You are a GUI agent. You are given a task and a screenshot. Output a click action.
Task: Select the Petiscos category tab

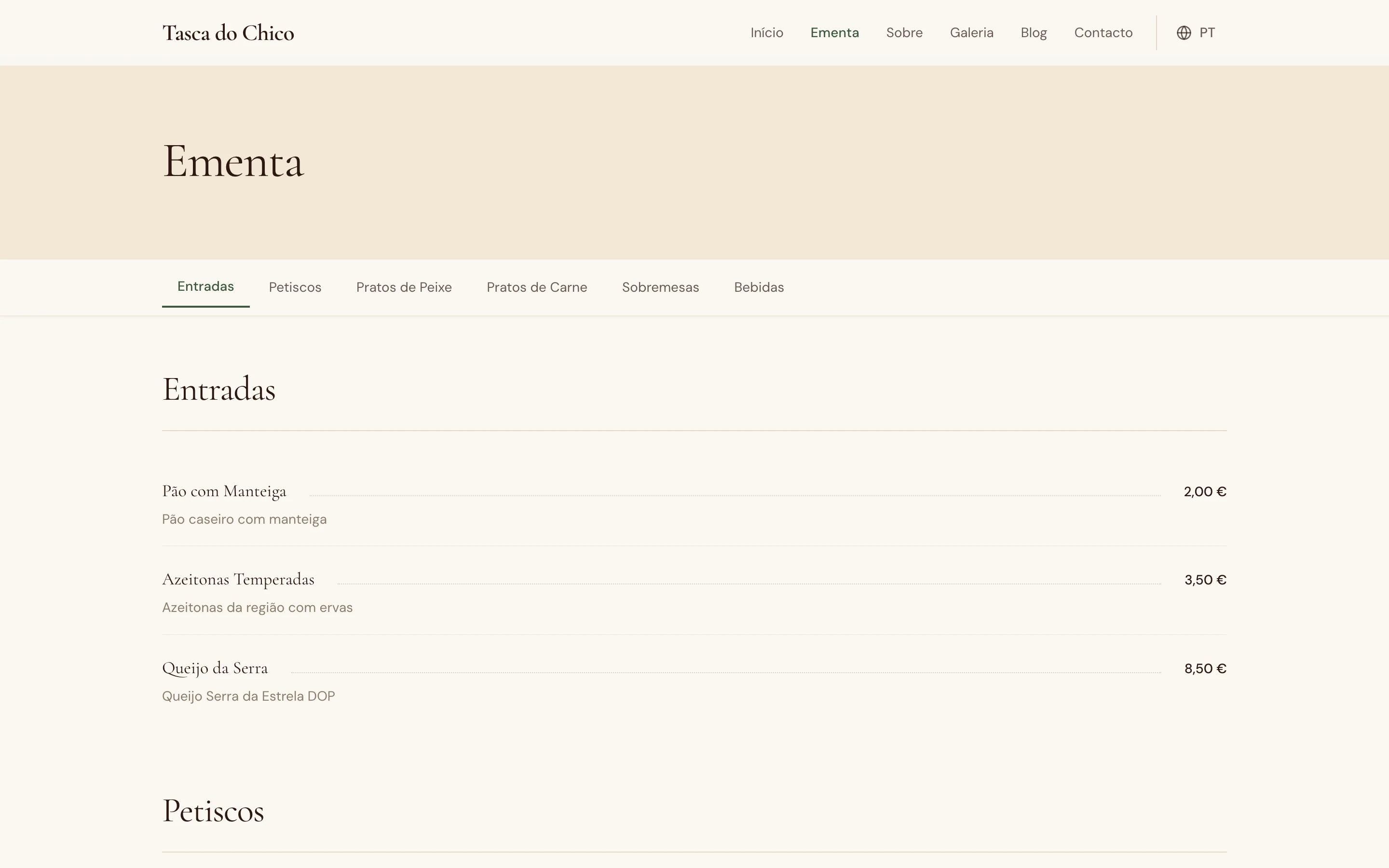coord(295,287)
